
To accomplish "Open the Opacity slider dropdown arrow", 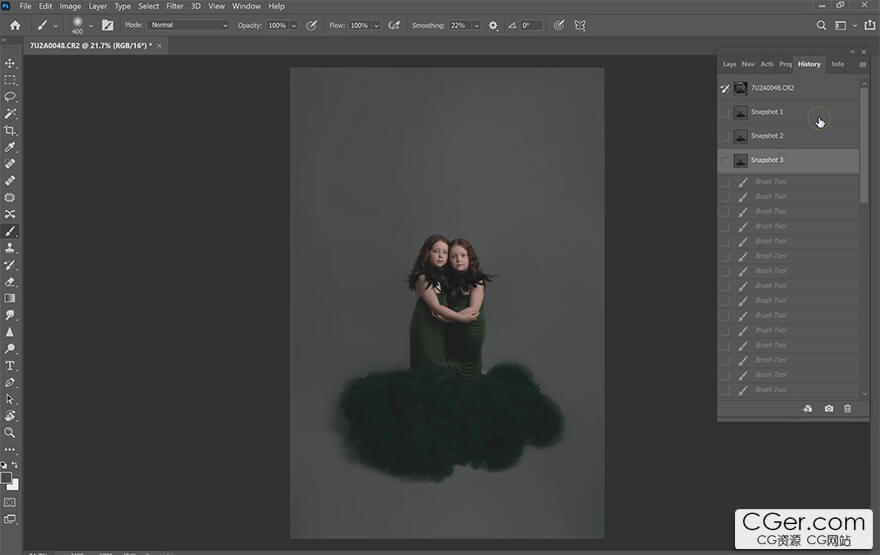I will [x=294, y=26].
